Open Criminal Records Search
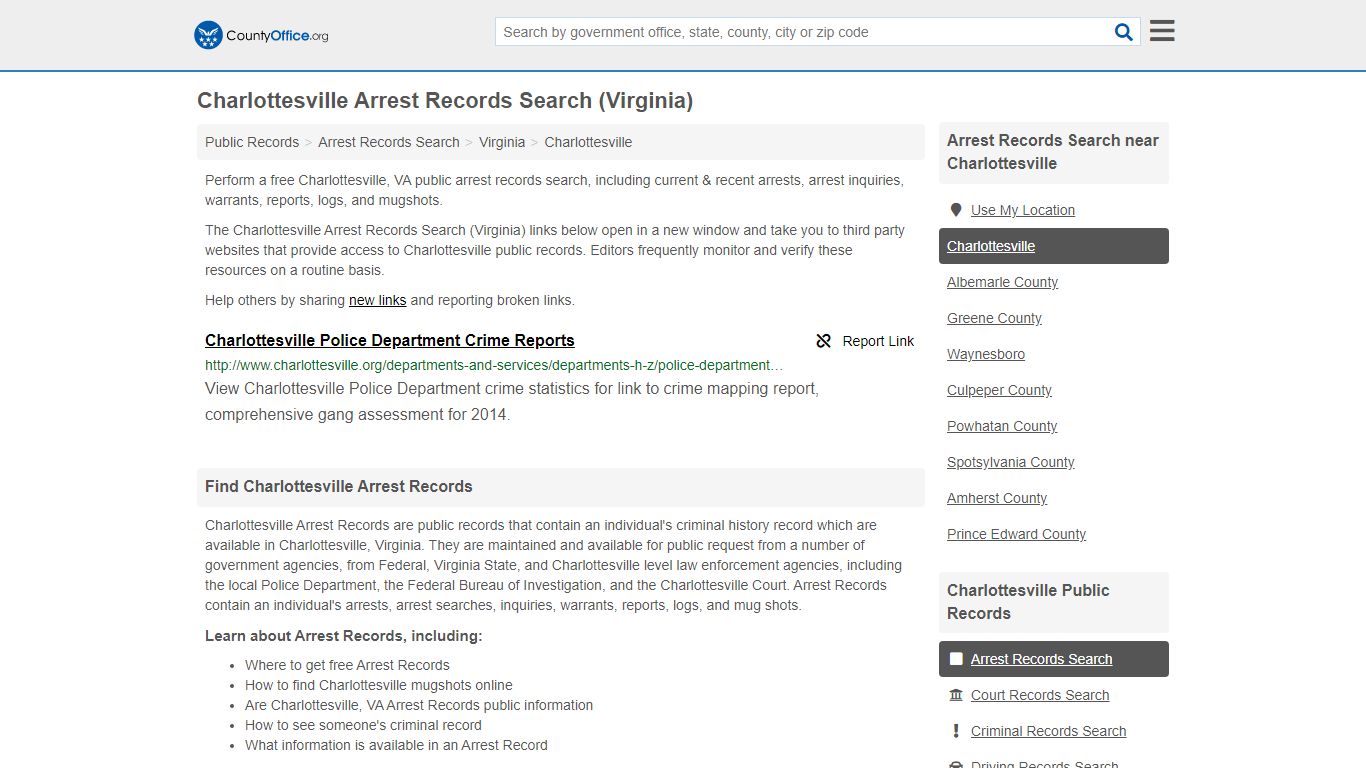Image resolution: width=1366 pixels, height=768 pixels. point(1048,731)
